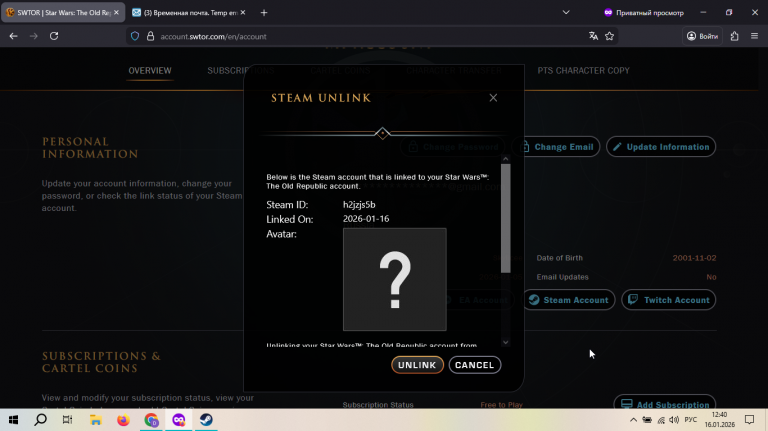Screen dimensions: 768x431
Task: Click the tracking protection shield icon
Action: coord(135,36)
